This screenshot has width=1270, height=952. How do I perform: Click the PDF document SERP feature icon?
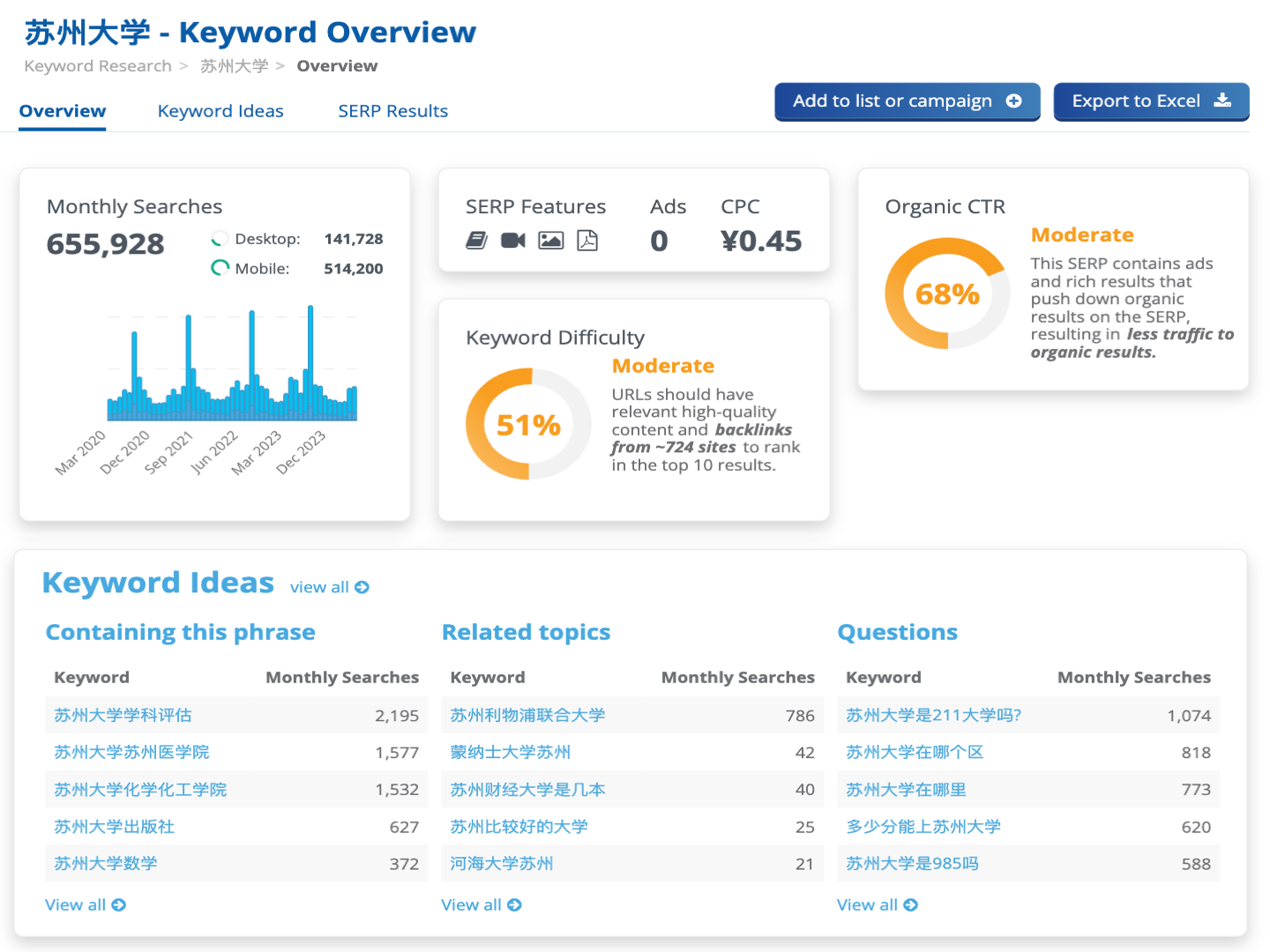(587, 241)
